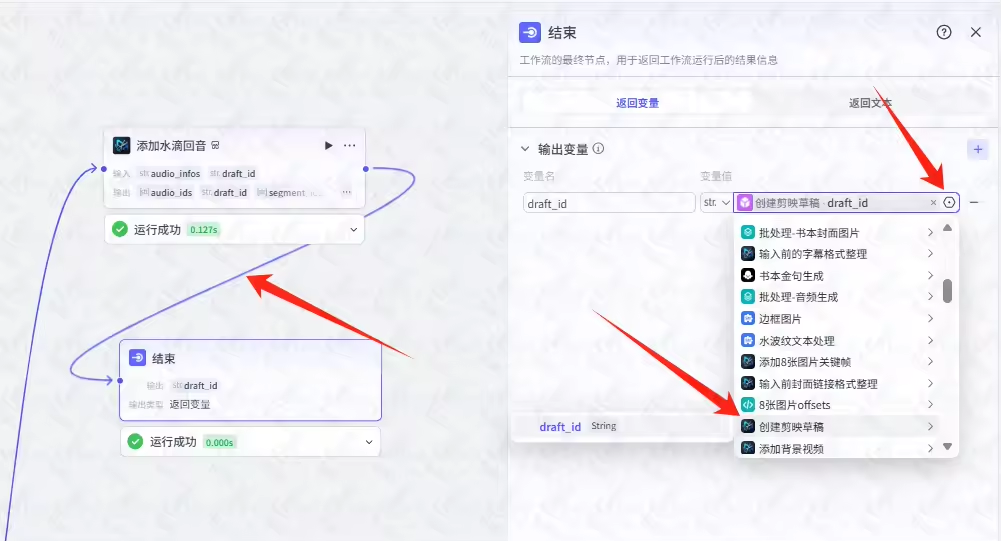
Task: Add a new output variable with plus button
Action: (978, 149)
